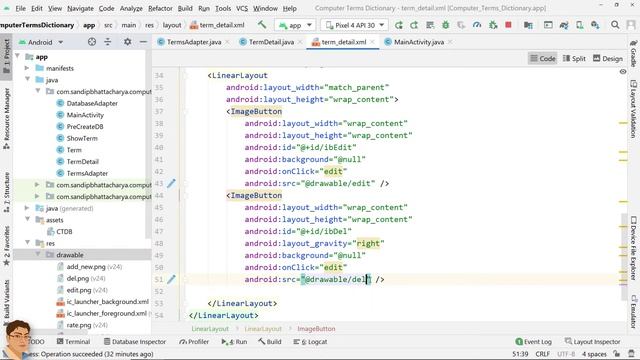640x360 pixels.
Task: Click the red Stop button
Action: coord(508,25)
